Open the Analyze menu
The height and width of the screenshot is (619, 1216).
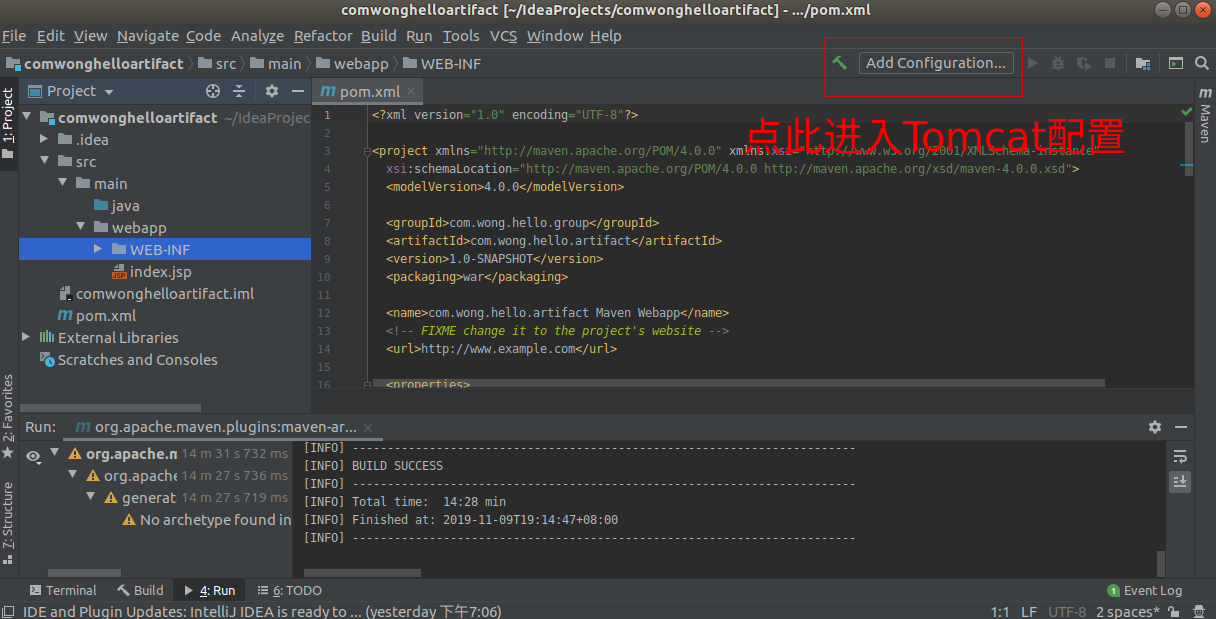pyautogui.click(x=257, y=36)
